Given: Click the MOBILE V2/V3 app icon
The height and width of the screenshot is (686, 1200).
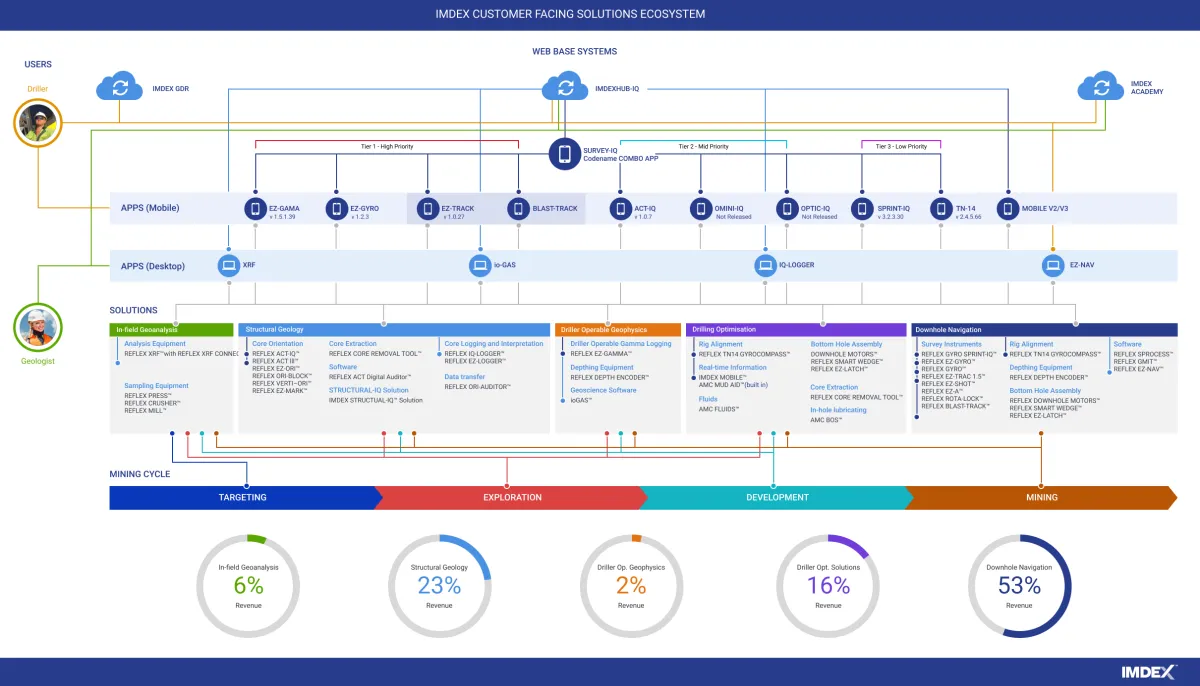Looking at the screenshot, I should pos(1007,209).
